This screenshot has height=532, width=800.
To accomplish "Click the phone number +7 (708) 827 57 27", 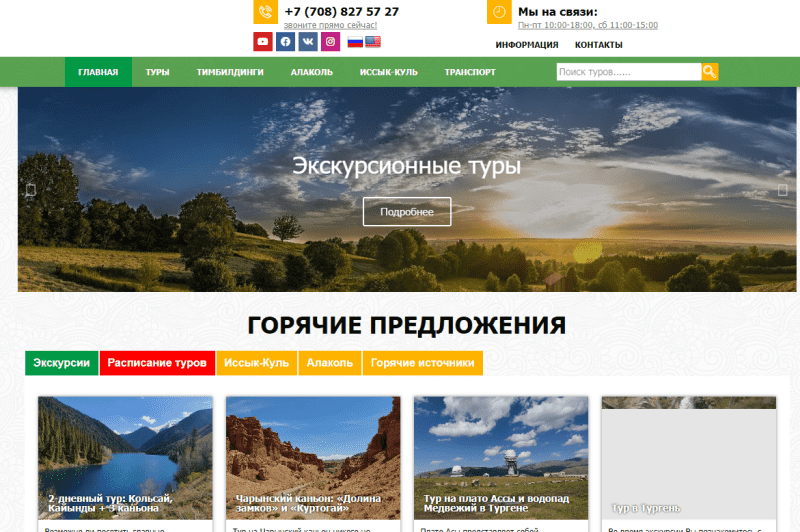I will [x=341, y=12].
